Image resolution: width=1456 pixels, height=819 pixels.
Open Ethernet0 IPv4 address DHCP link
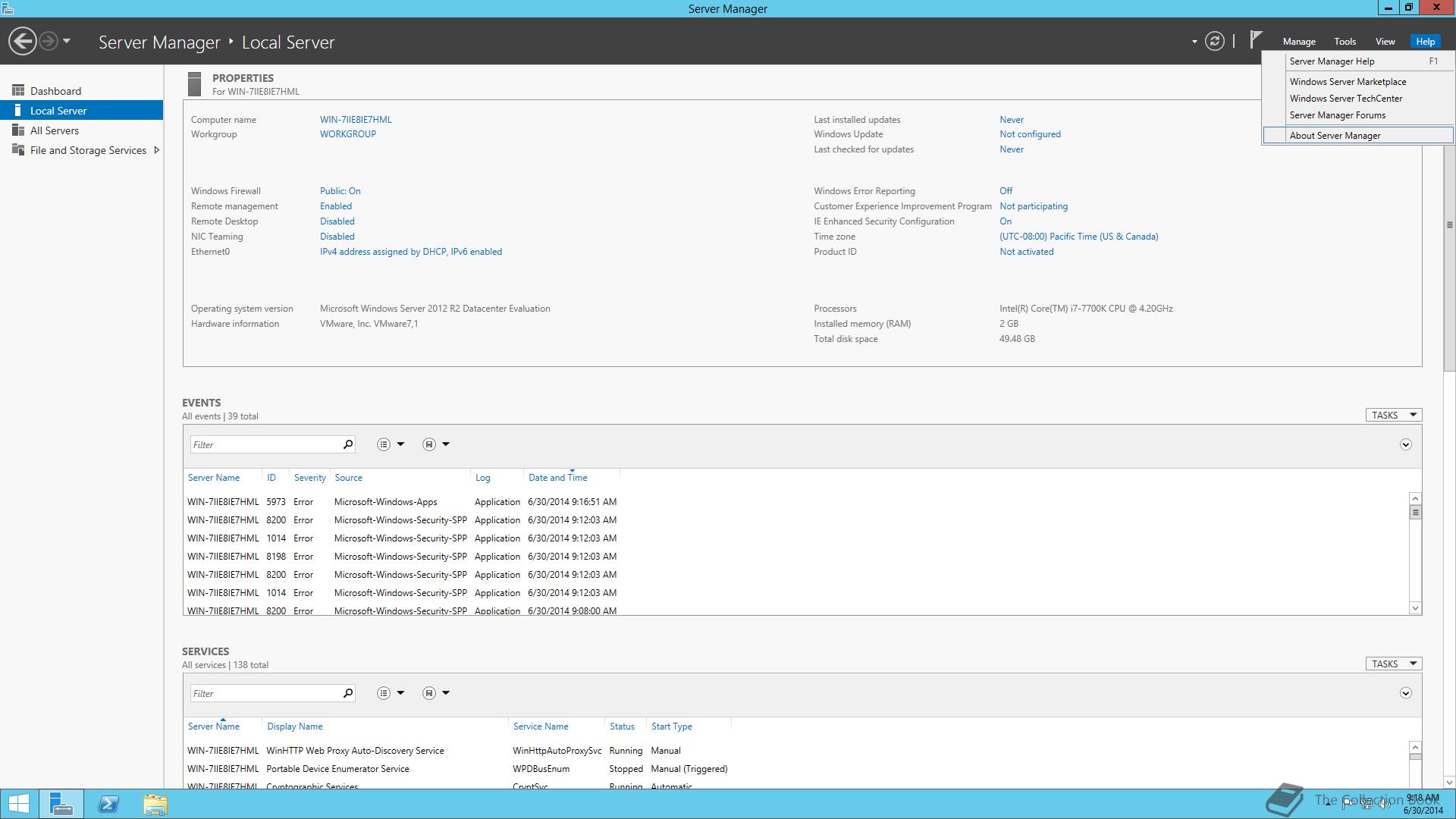[411, 252]
